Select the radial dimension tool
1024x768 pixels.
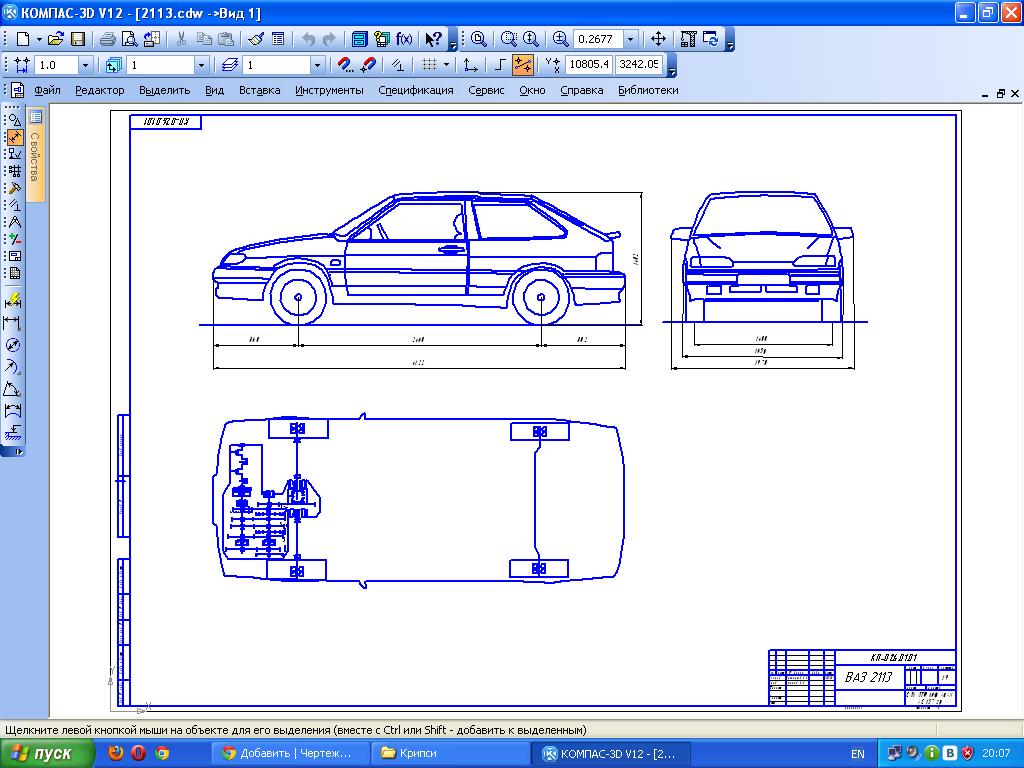pos(13,367)
